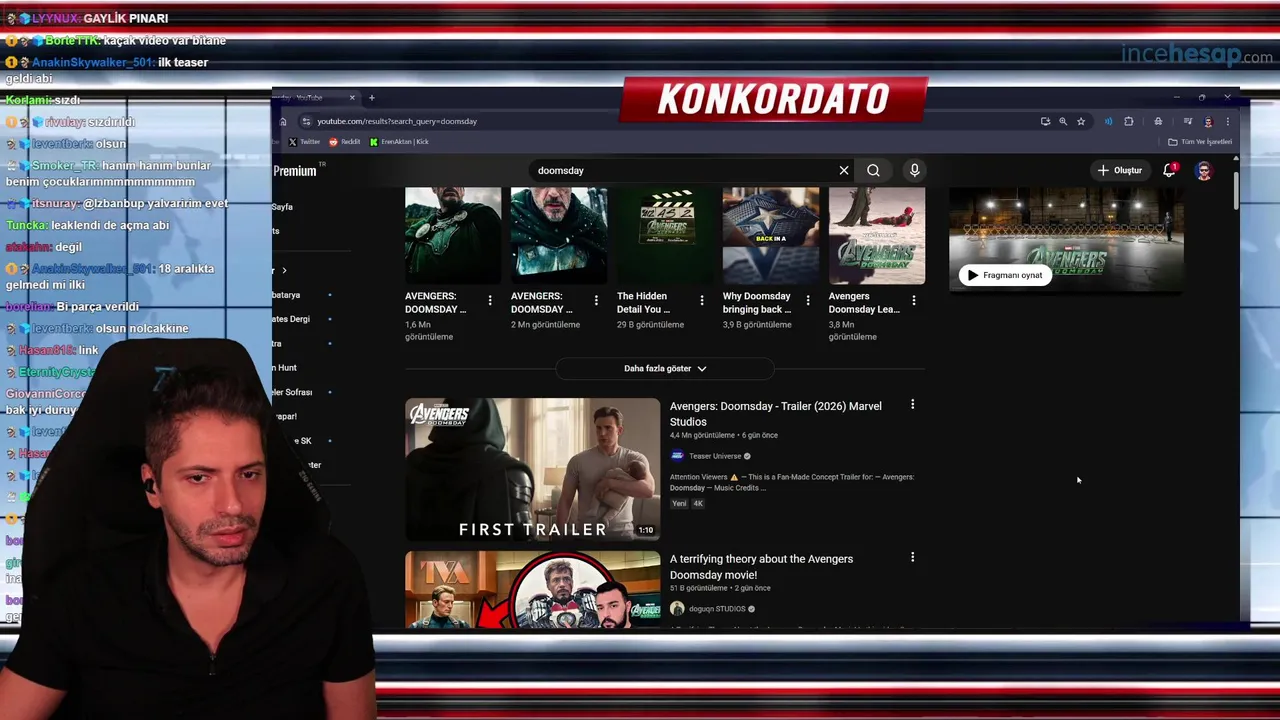Screen dimensions: 1280x720
Task: Visit the Teaser Universe channel
Action: point(715,456)
